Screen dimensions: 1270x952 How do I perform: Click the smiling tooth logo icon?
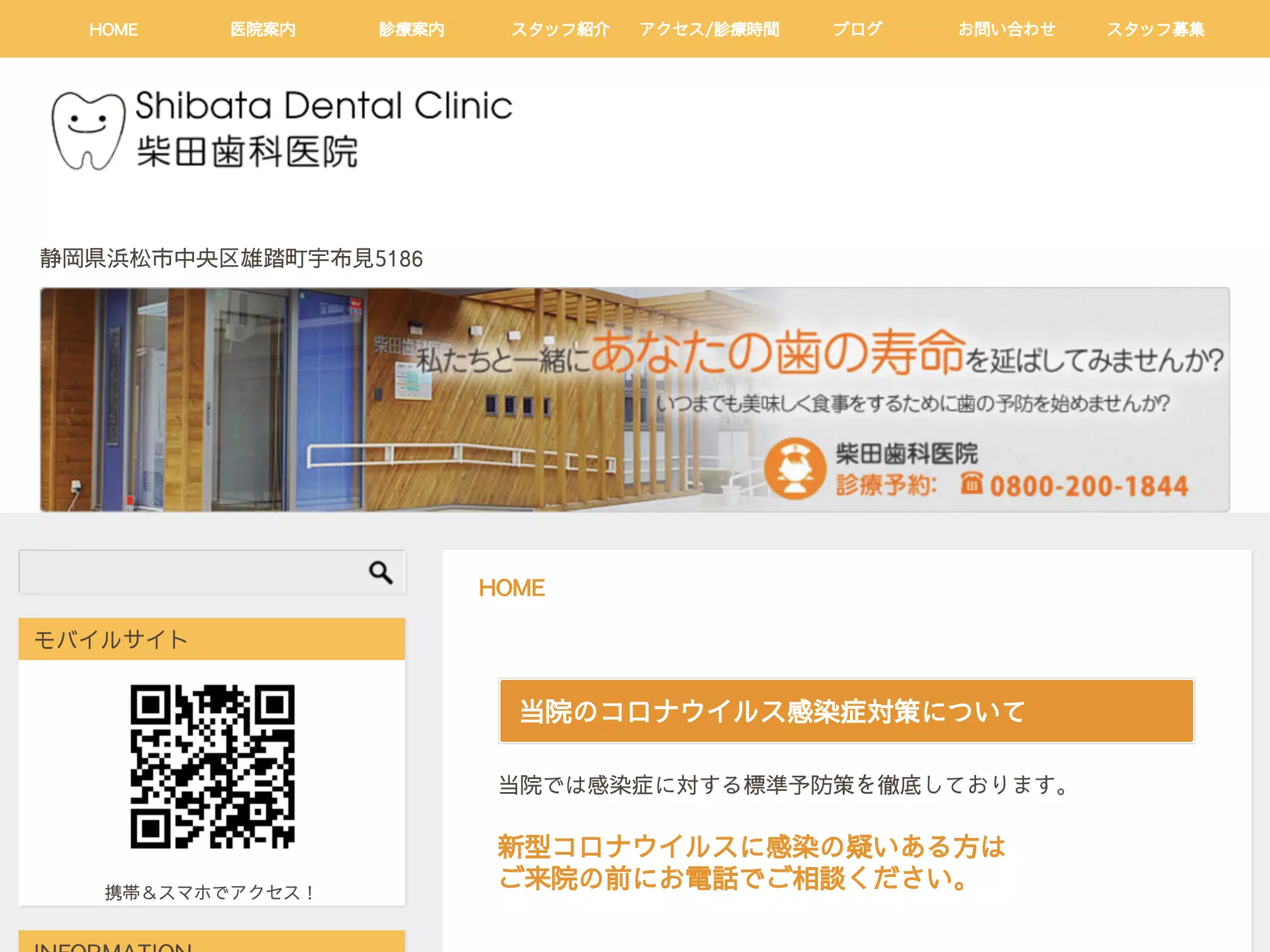tap(88, 131)
